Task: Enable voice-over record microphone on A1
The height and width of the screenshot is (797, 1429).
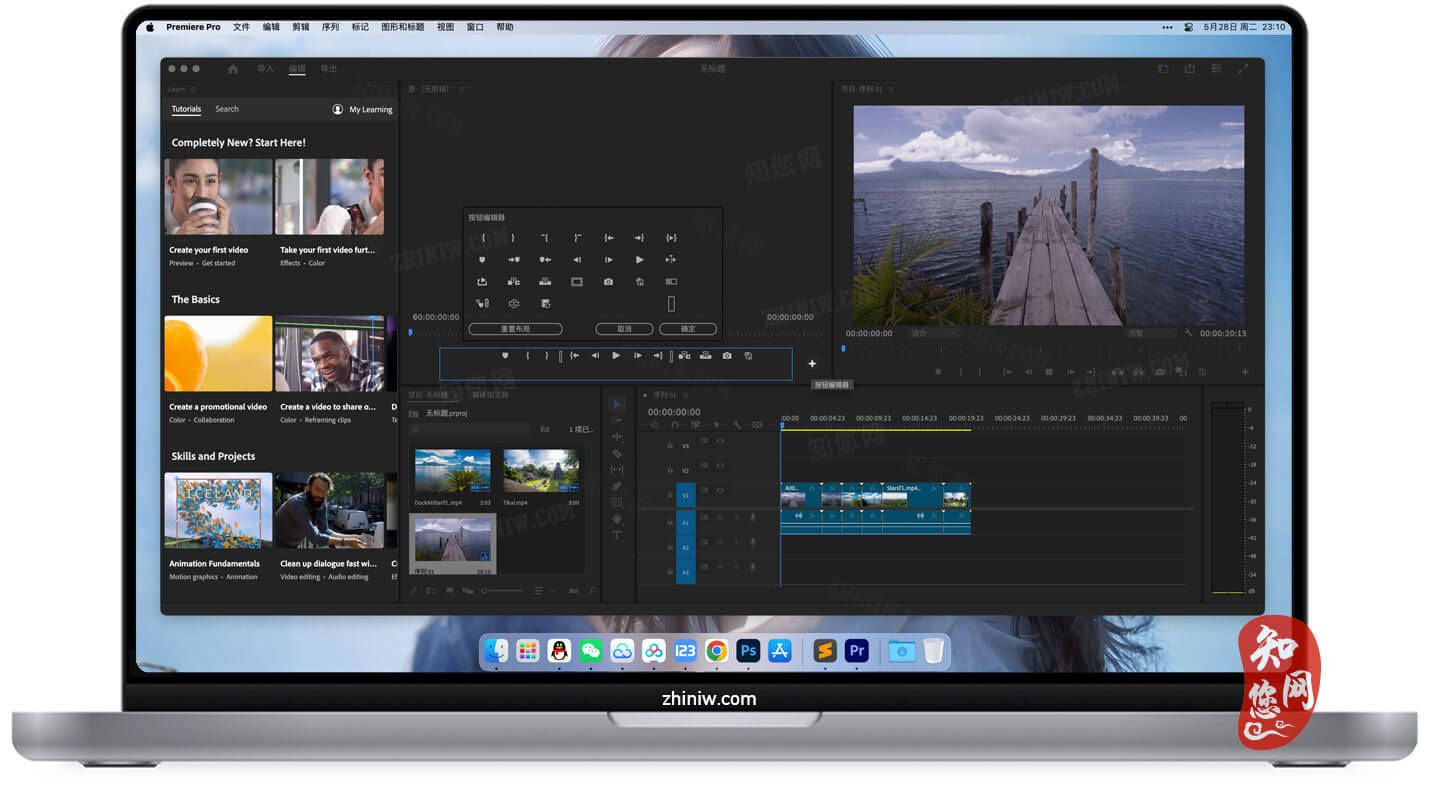Action: [752, 517]
